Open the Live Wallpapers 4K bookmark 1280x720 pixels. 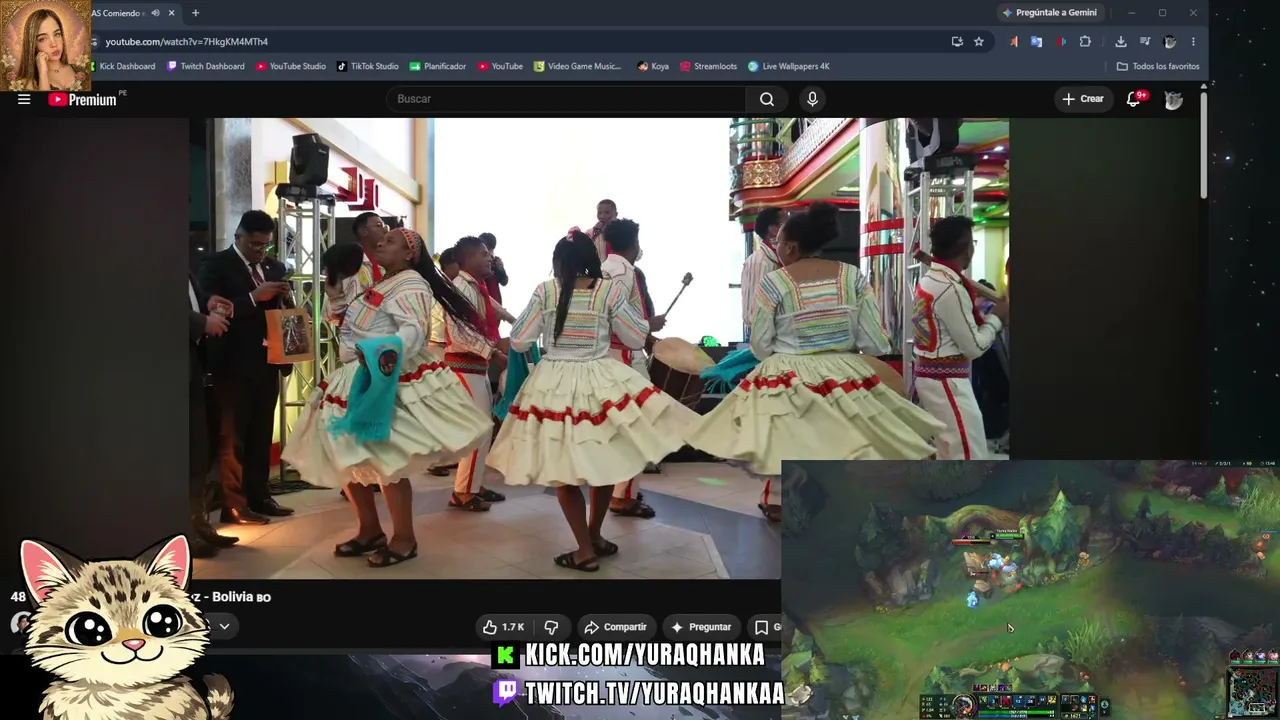pyautogui.click(x=789, y=67)
